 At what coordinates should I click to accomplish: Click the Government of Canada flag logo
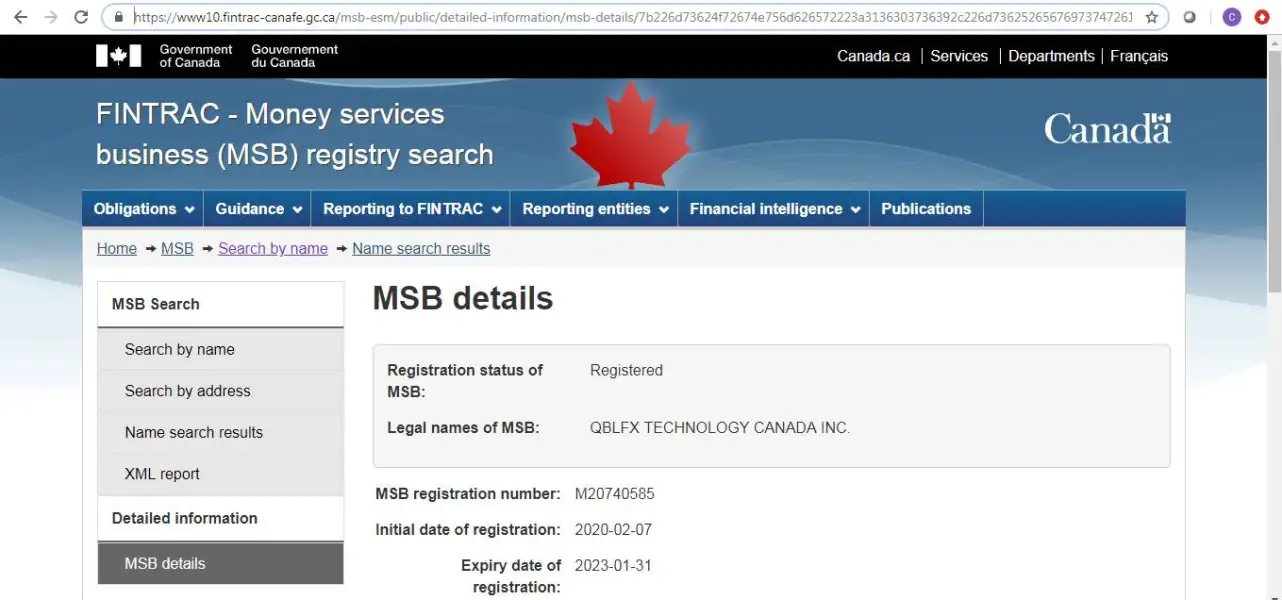pos(118,56)
